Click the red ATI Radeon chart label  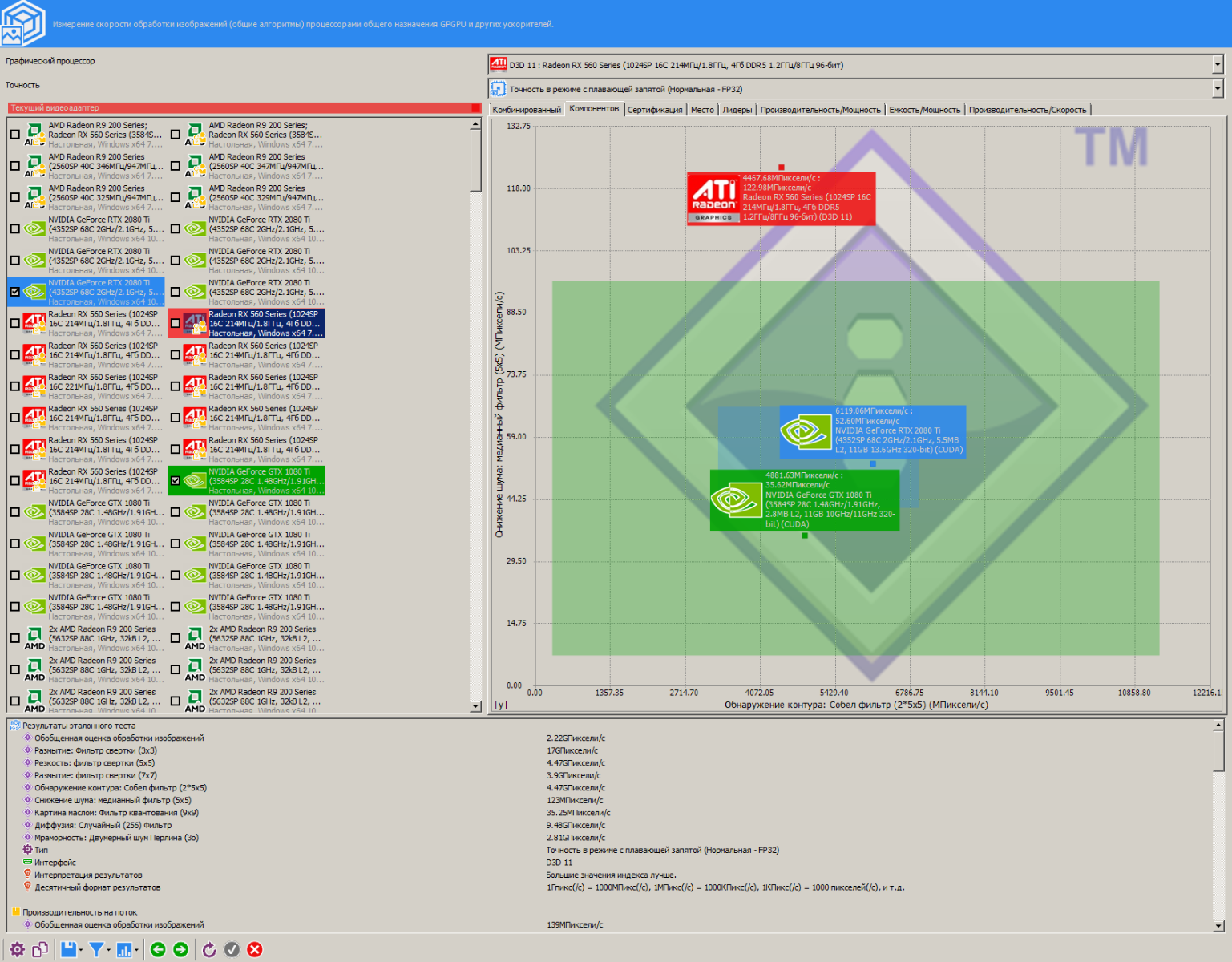coord(781,198)
